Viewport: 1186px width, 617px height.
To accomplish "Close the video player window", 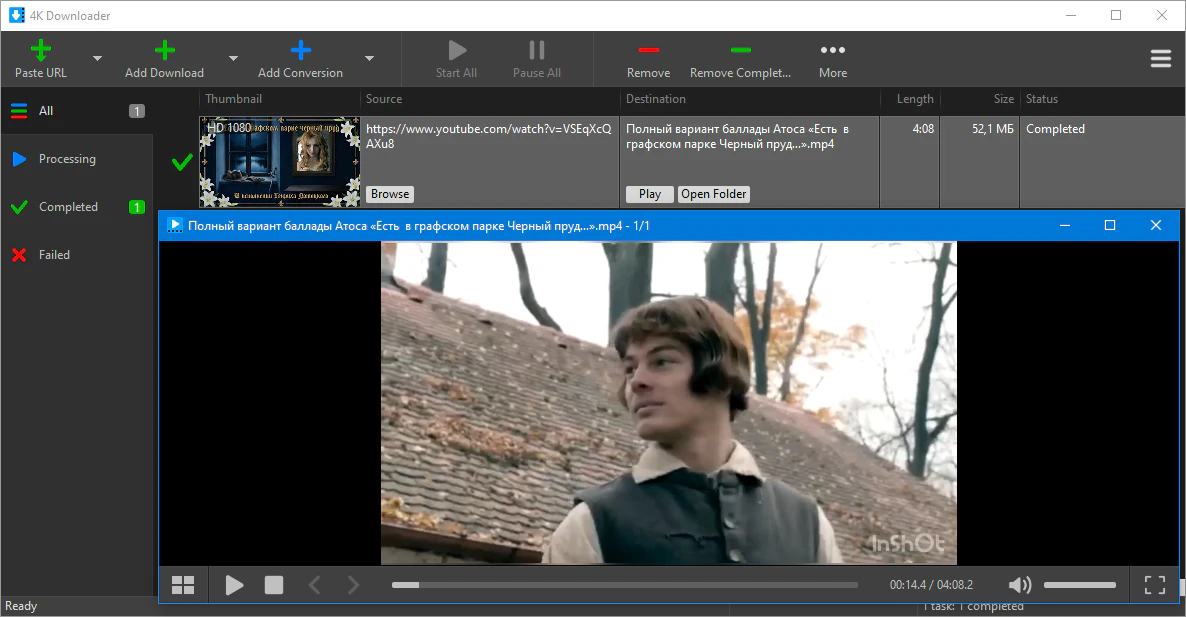I will [1155, 225].
